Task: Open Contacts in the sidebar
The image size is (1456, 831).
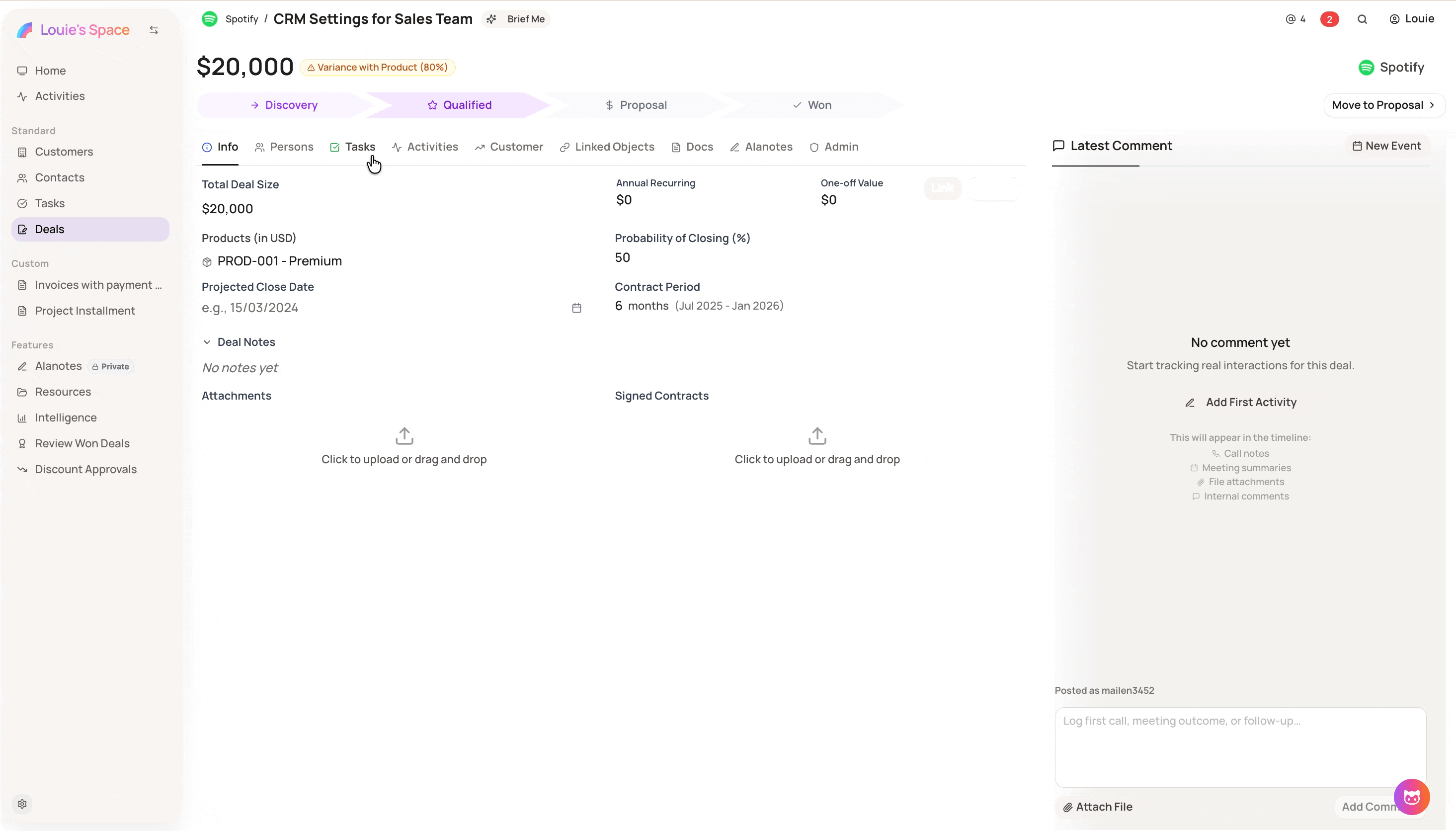Action: click(90, 177)
